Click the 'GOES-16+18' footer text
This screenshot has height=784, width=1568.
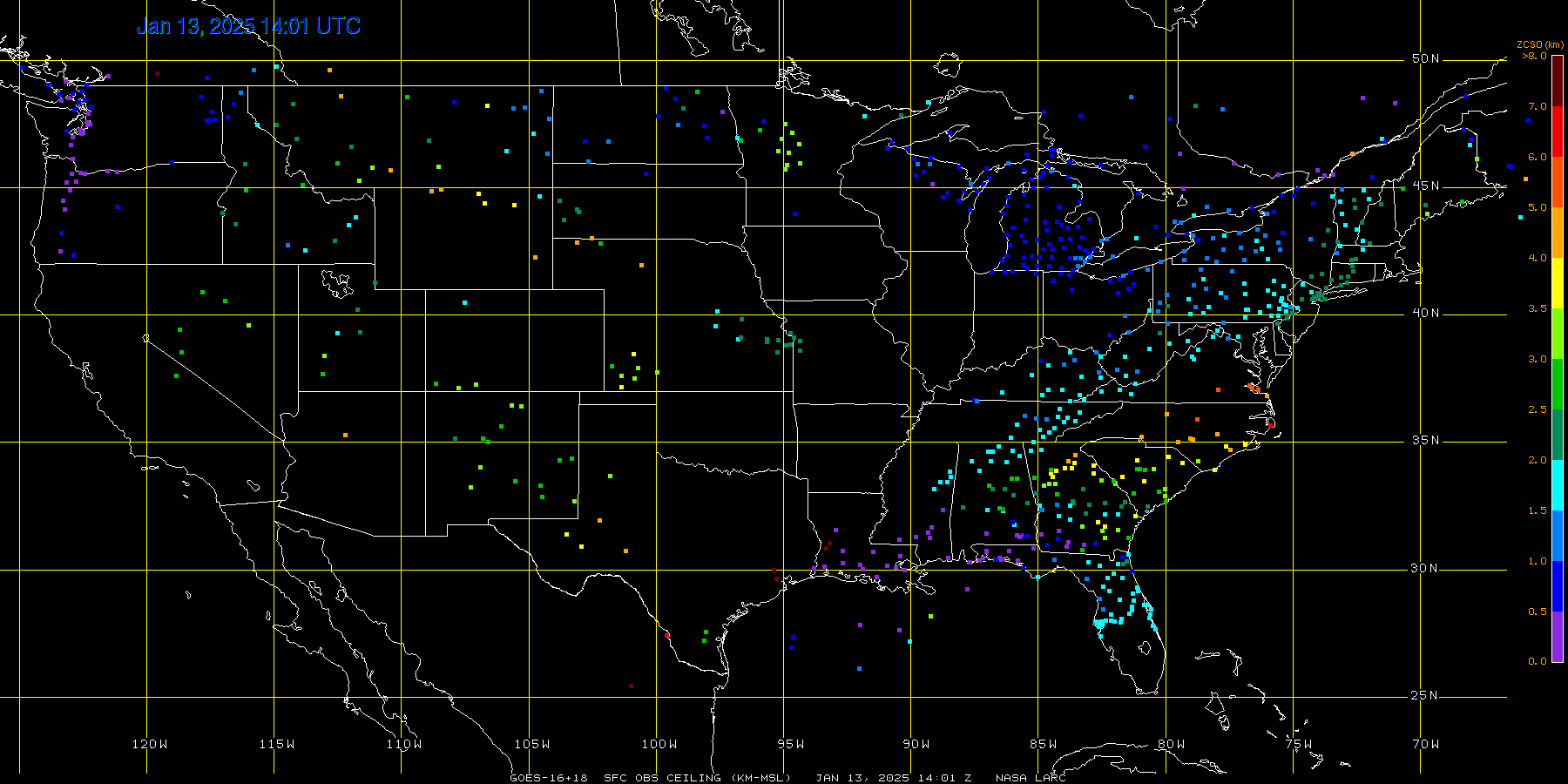coord(549,777)
